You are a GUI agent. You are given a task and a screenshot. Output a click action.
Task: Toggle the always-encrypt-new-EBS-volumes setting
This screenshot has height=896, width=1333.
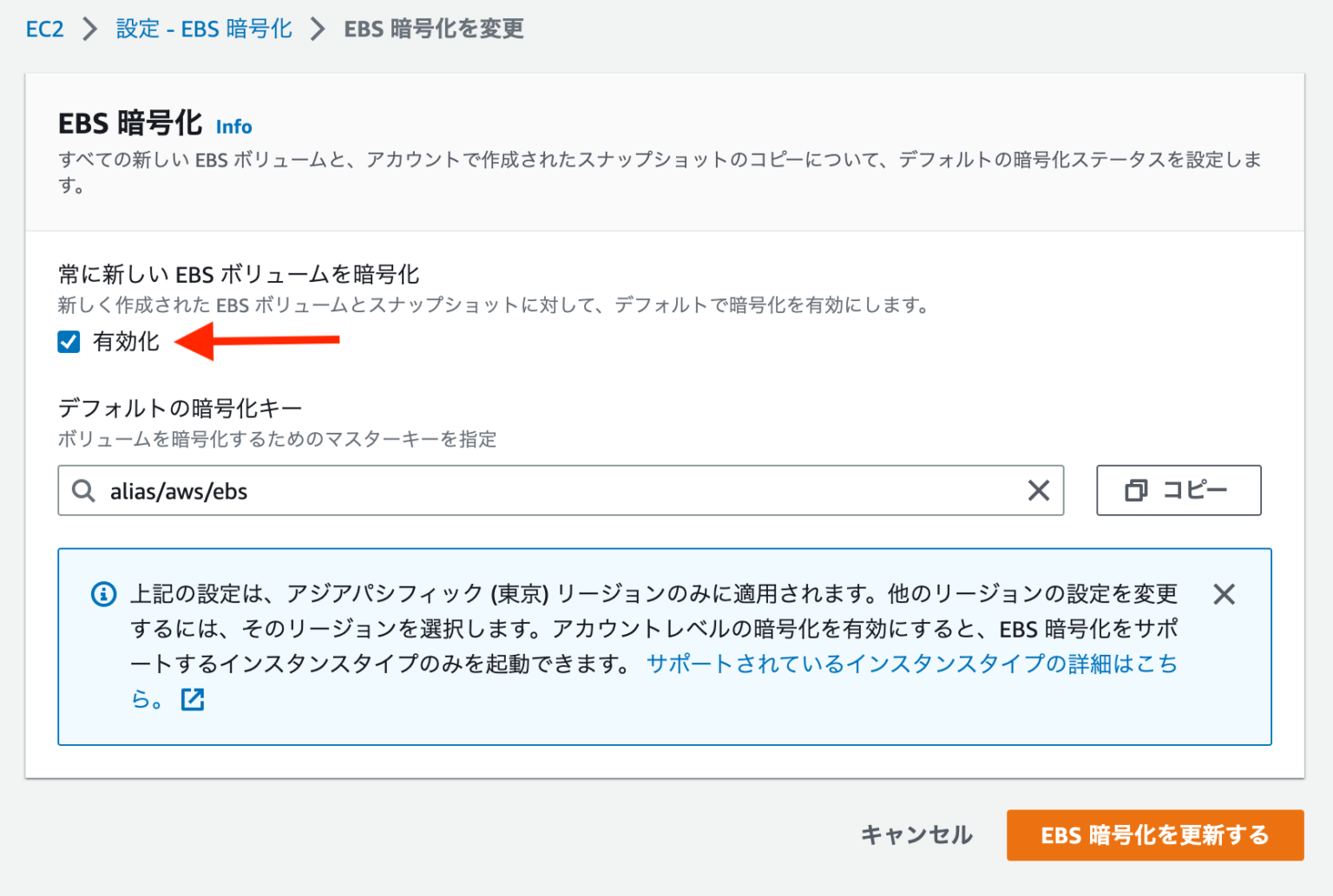(69, 342)
